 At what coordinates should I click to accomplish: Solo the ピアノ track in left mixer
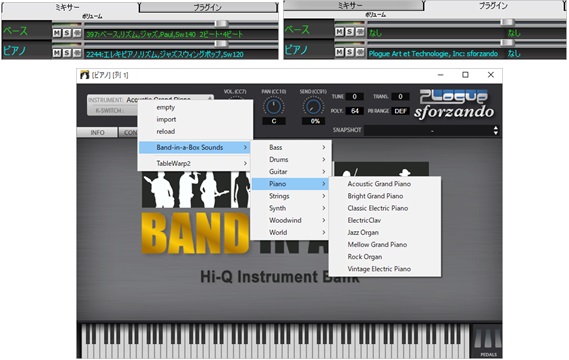click(x=67, y=53)
